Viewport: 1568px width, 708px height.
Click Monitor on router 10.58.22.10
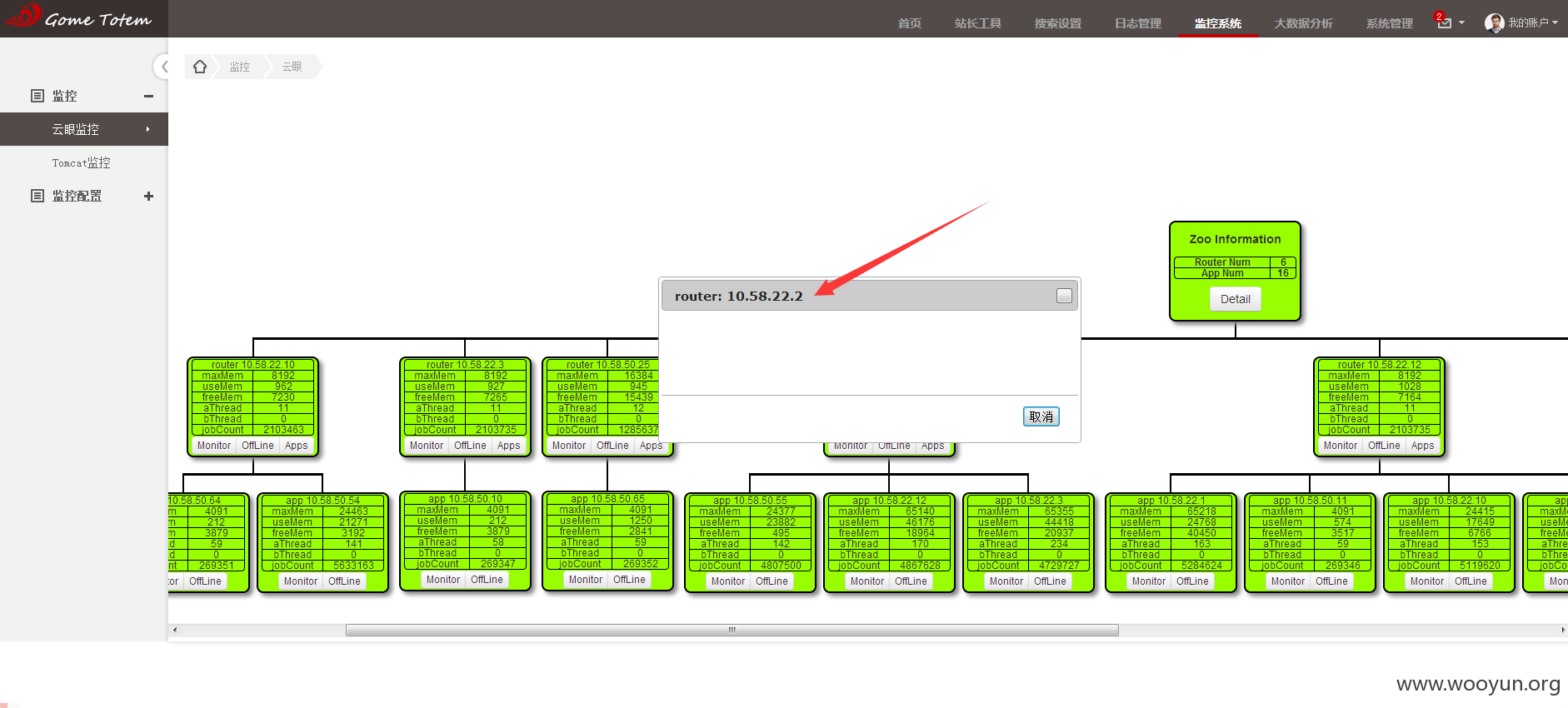[x=214, y=446]
